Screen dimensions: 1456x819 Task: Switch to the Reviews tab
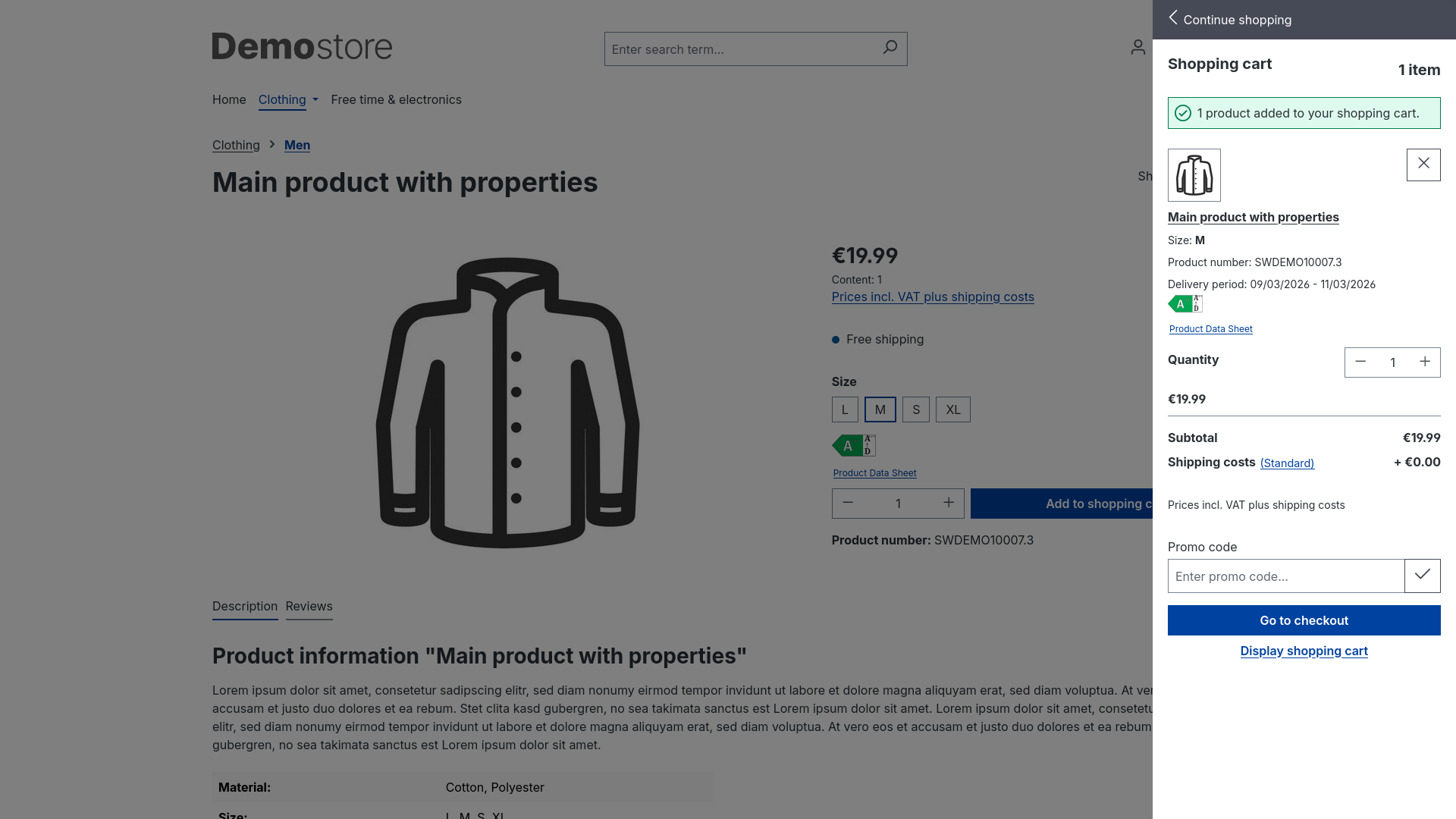pyautogui.click(x=309, y=606)
